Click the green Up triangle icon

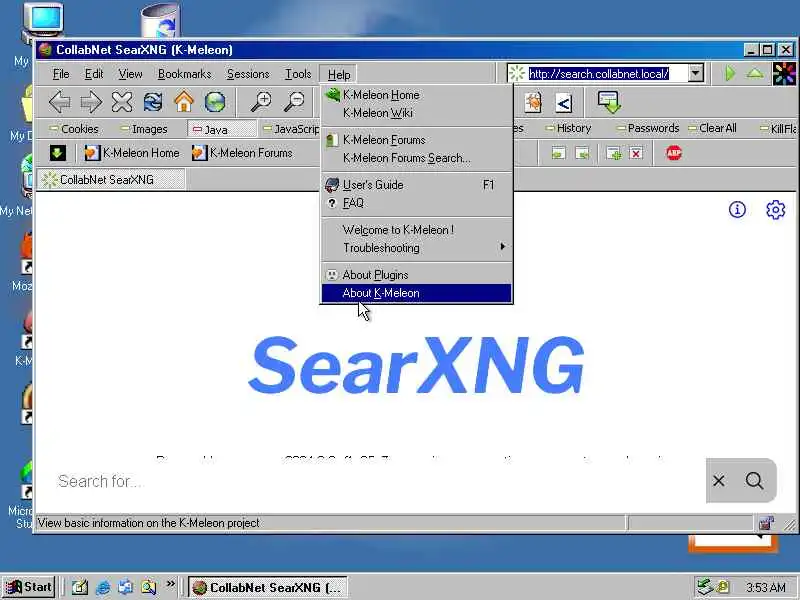pyautogui.click(x=755, y=73)
